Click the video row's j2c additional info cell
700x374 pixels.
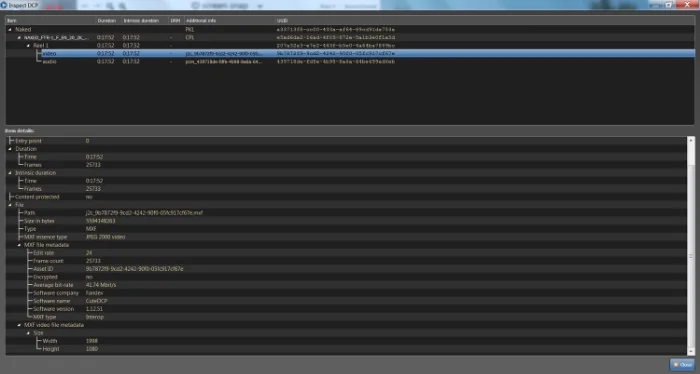coord(224,54)
